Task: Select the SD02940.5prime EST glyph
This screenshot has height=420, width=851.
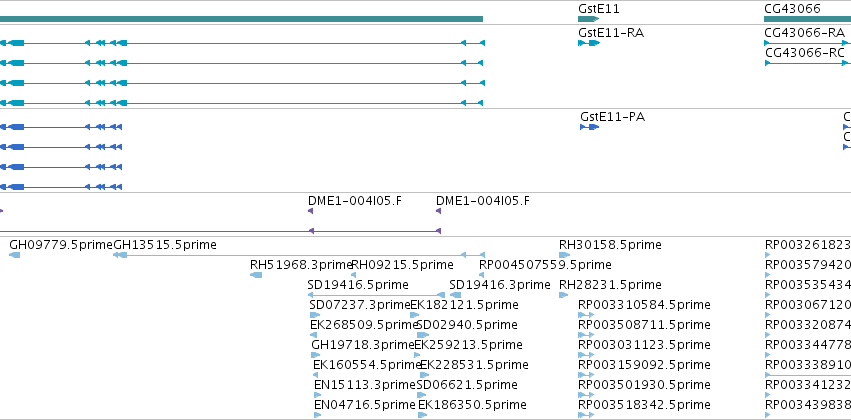Action: point(423,335)
